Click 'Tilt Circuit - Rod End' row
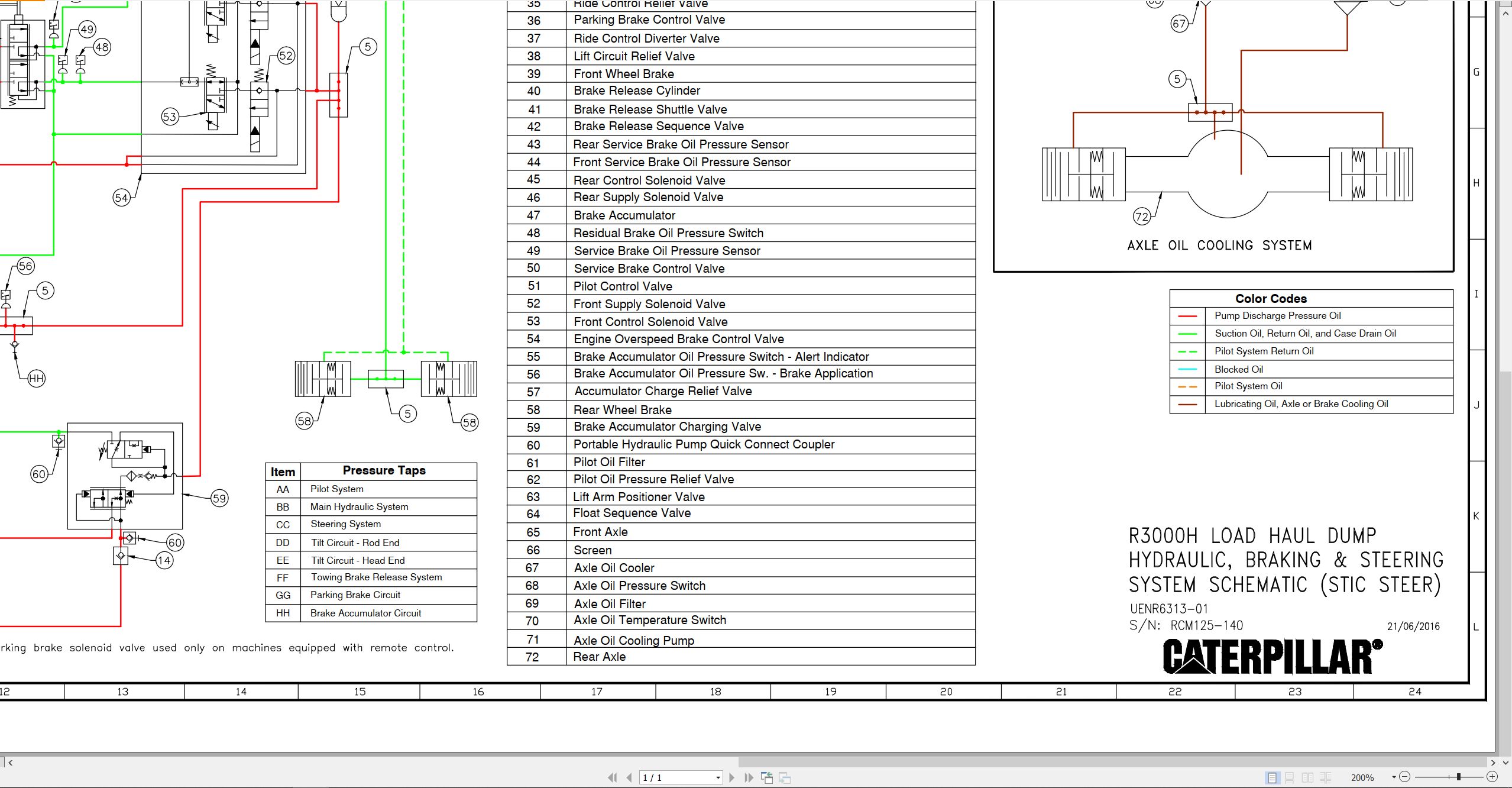The height and width of the screenshot is (788, 1512). 371,543
